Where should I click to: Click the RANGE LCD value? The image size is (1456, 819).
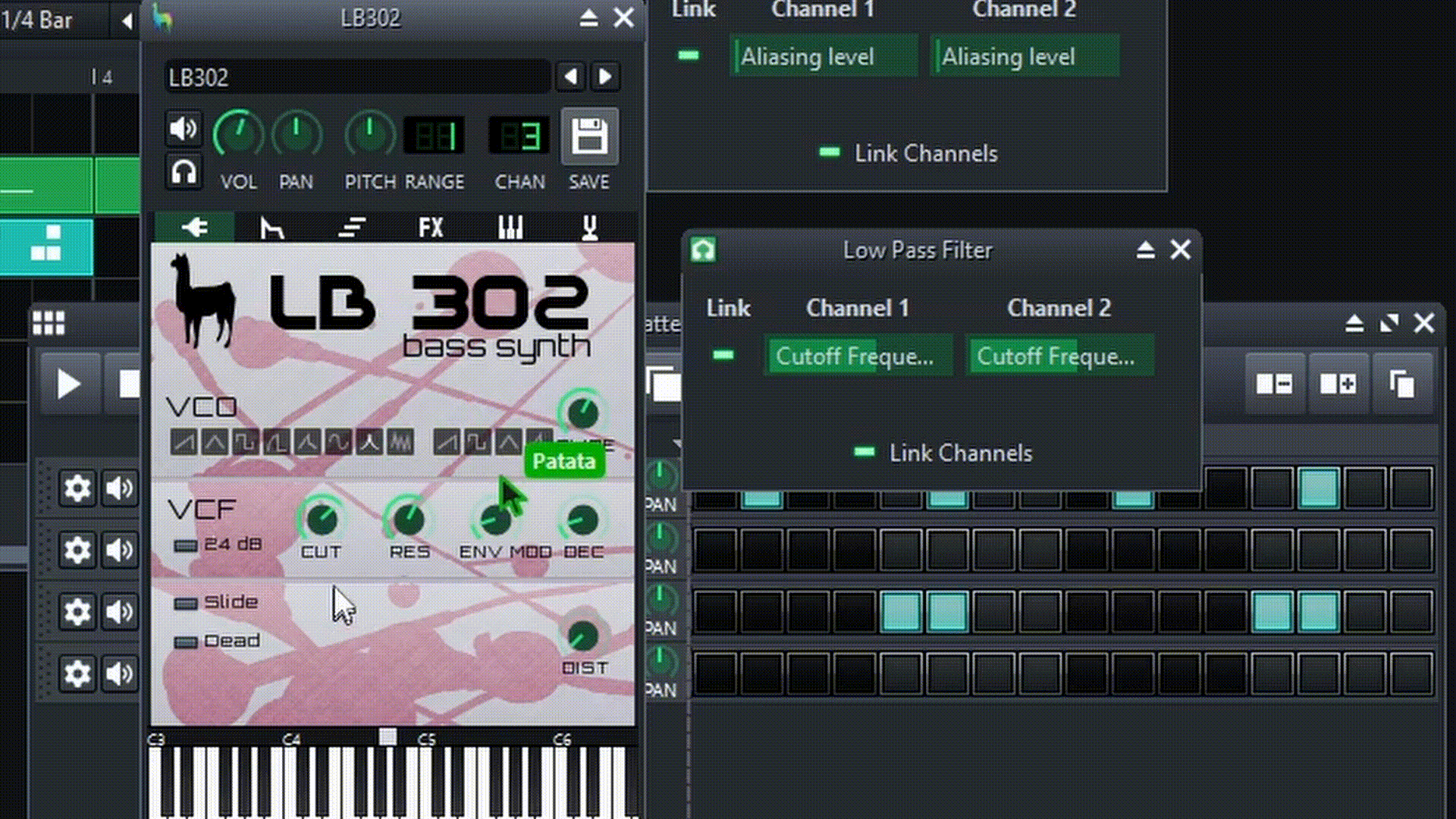435,136
